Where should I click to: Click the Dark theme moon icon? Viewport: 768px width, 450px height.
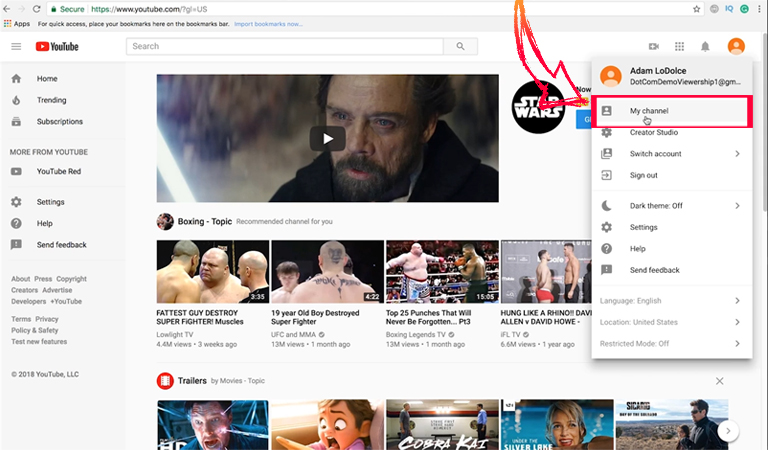(606, 206)
